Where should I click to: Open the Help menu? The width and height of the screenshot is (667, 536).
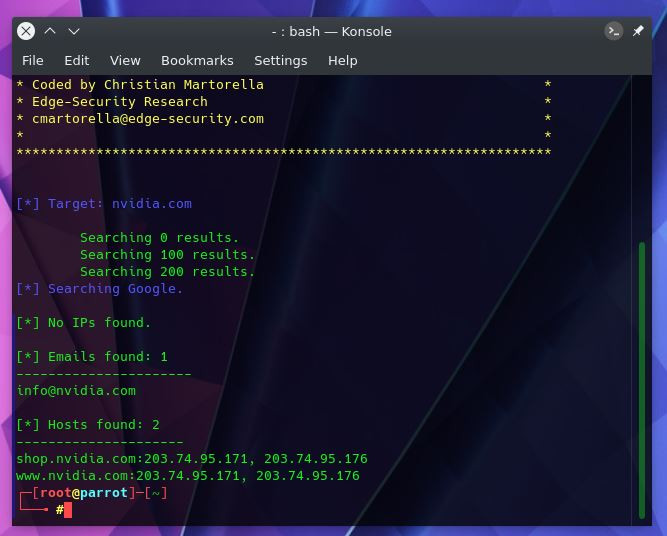tap(342, 60)
